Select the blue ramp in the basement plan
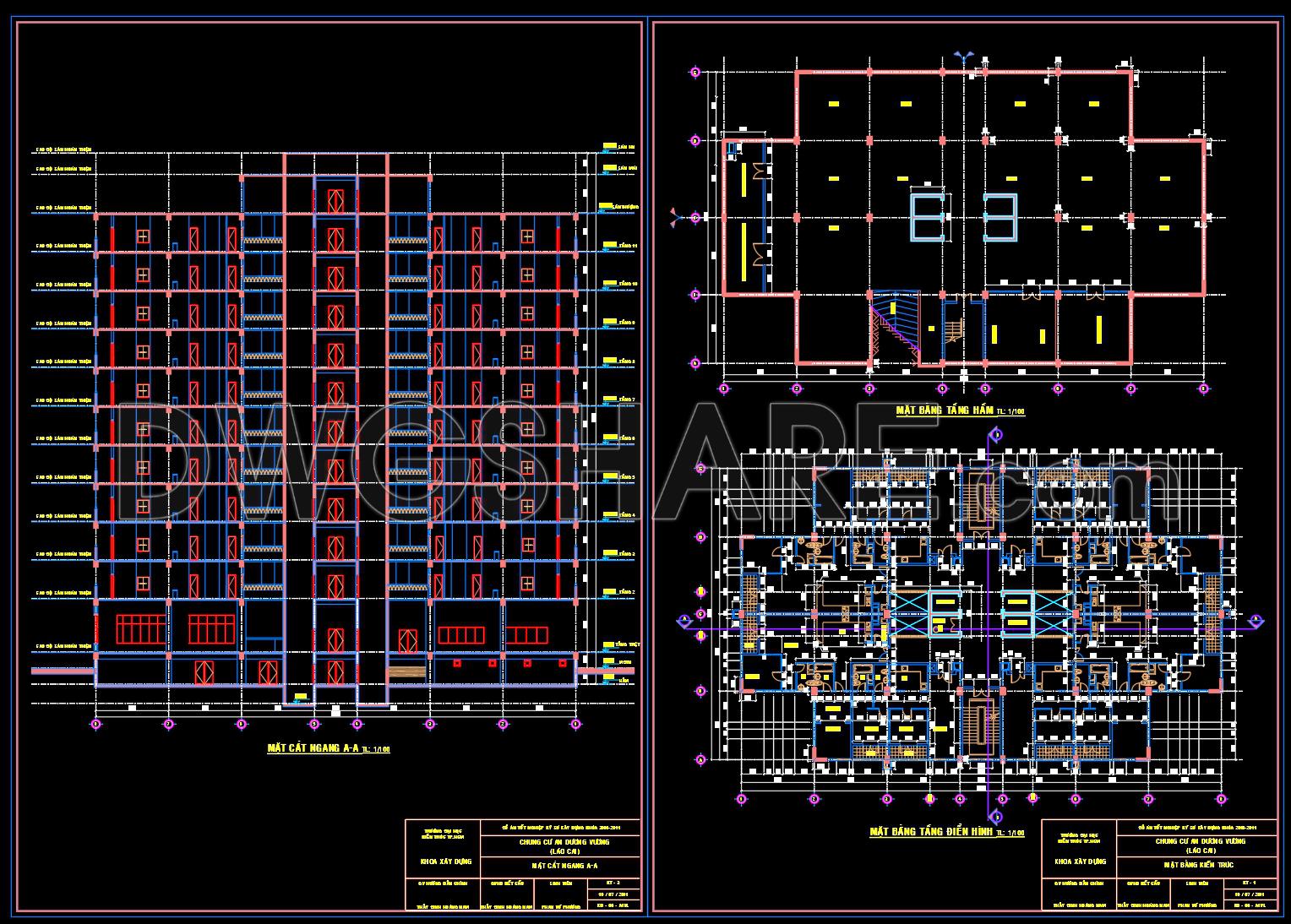Screen dimensions: 1291x924 (x=894, y=321)
